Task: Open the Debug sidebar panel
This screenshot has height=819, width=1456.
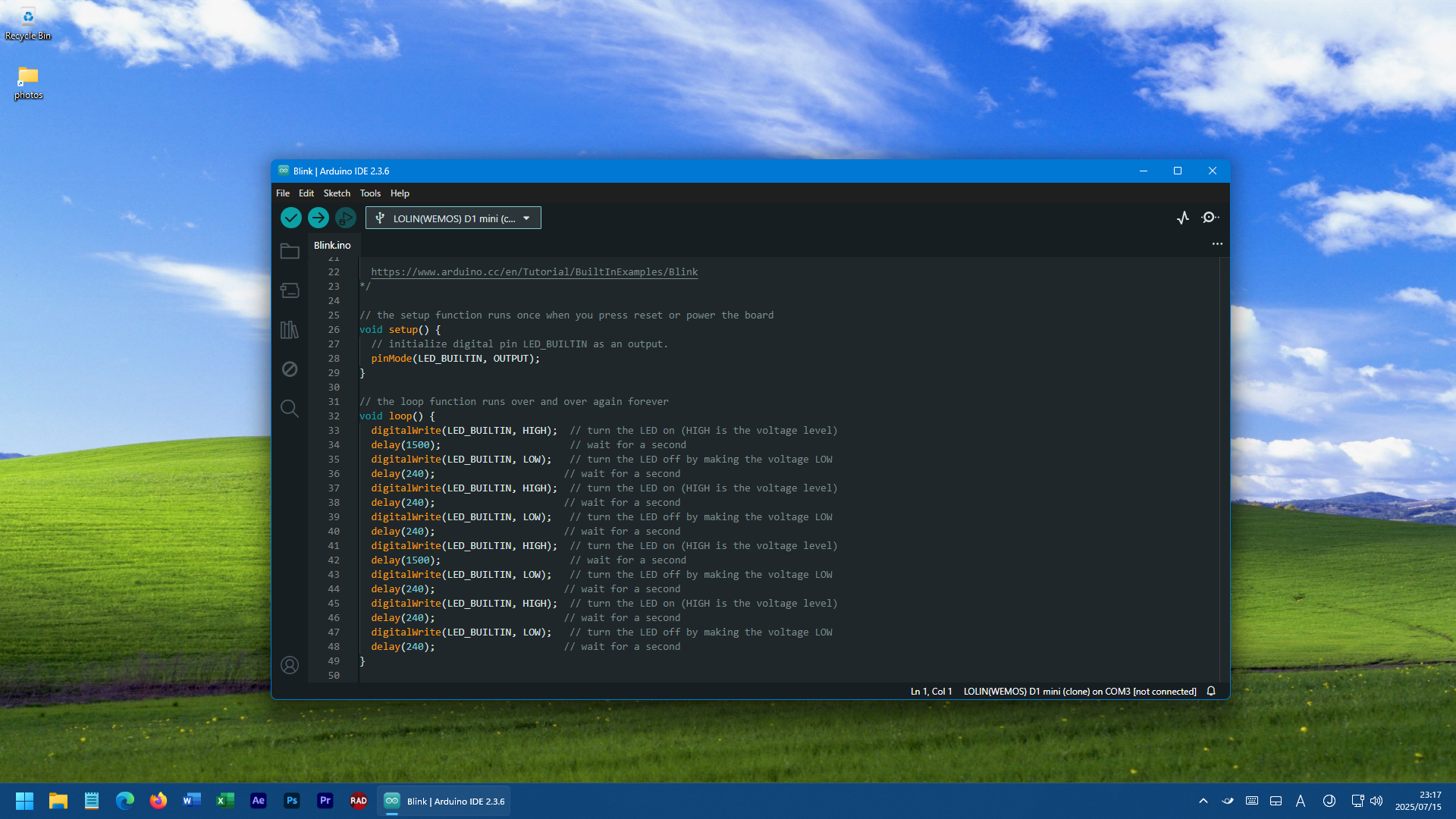Action: [x=290, y=369]
